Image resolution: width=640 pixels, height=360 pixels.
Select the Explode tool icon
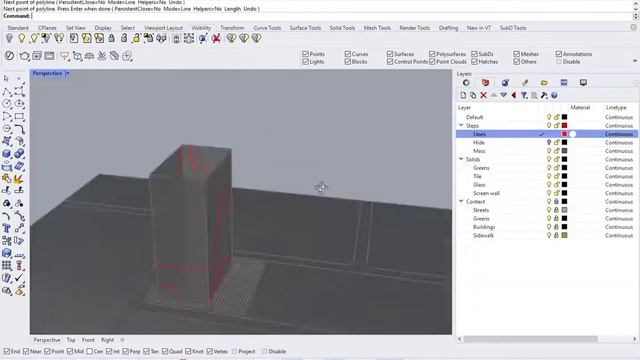coord(18,179)
